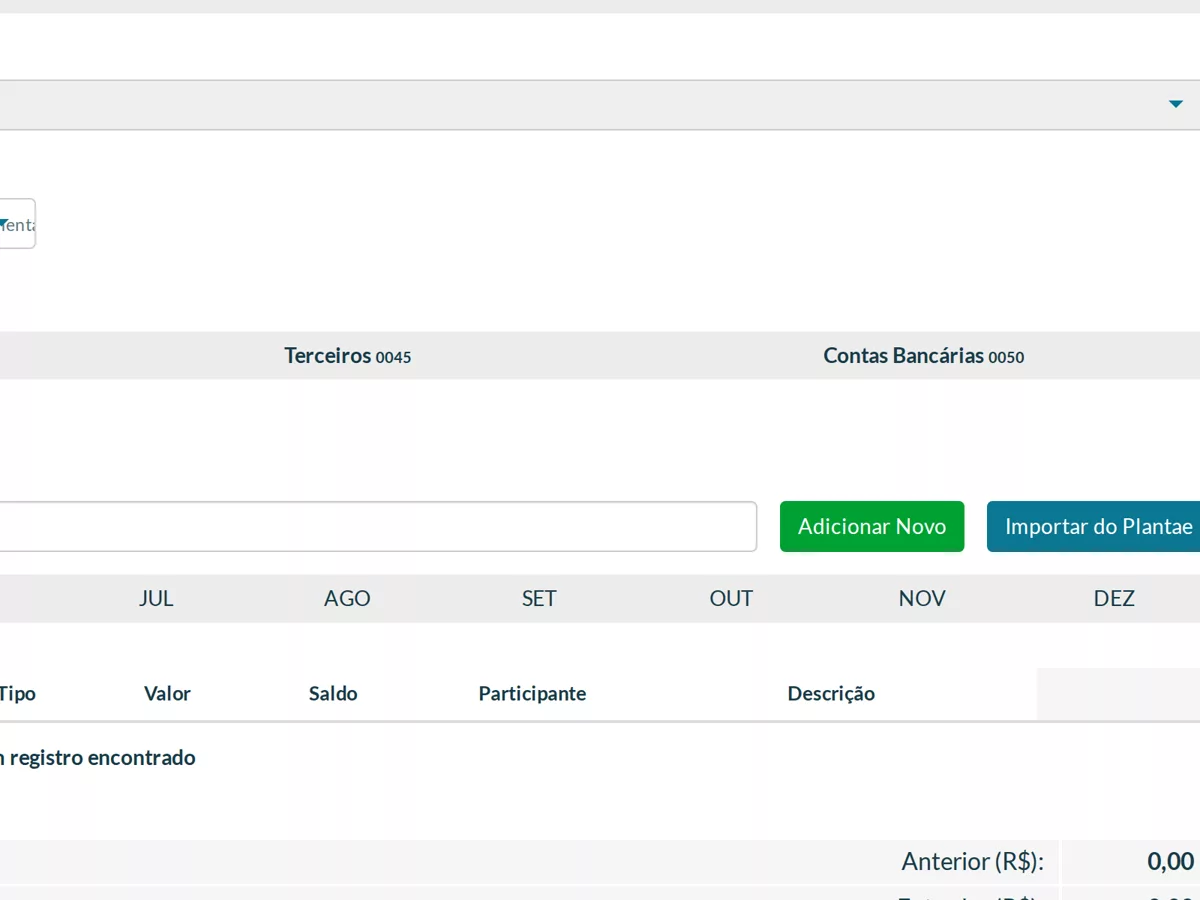Sort by Valor column header
1200x900 pixels.
pos(167,694)
